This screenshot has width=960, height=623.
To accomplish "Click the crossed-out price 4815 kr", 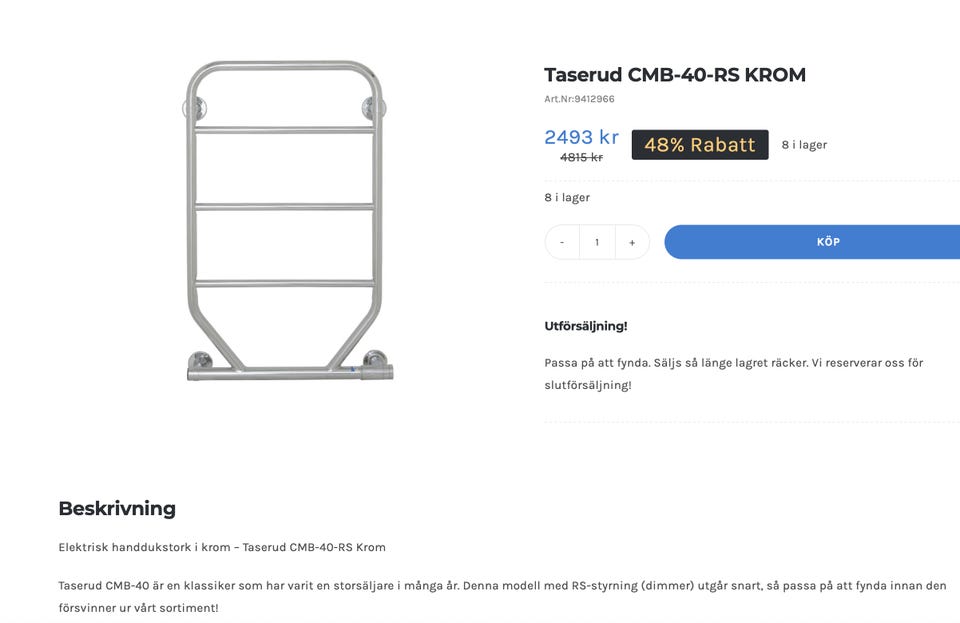I will 581,157.
